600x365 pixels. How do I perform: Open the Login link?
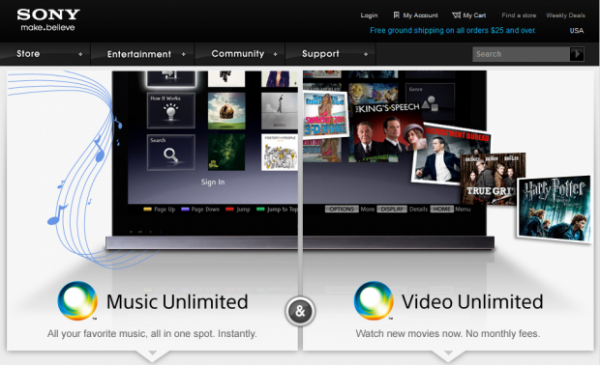pyautogui.click(x=369, y=15)
